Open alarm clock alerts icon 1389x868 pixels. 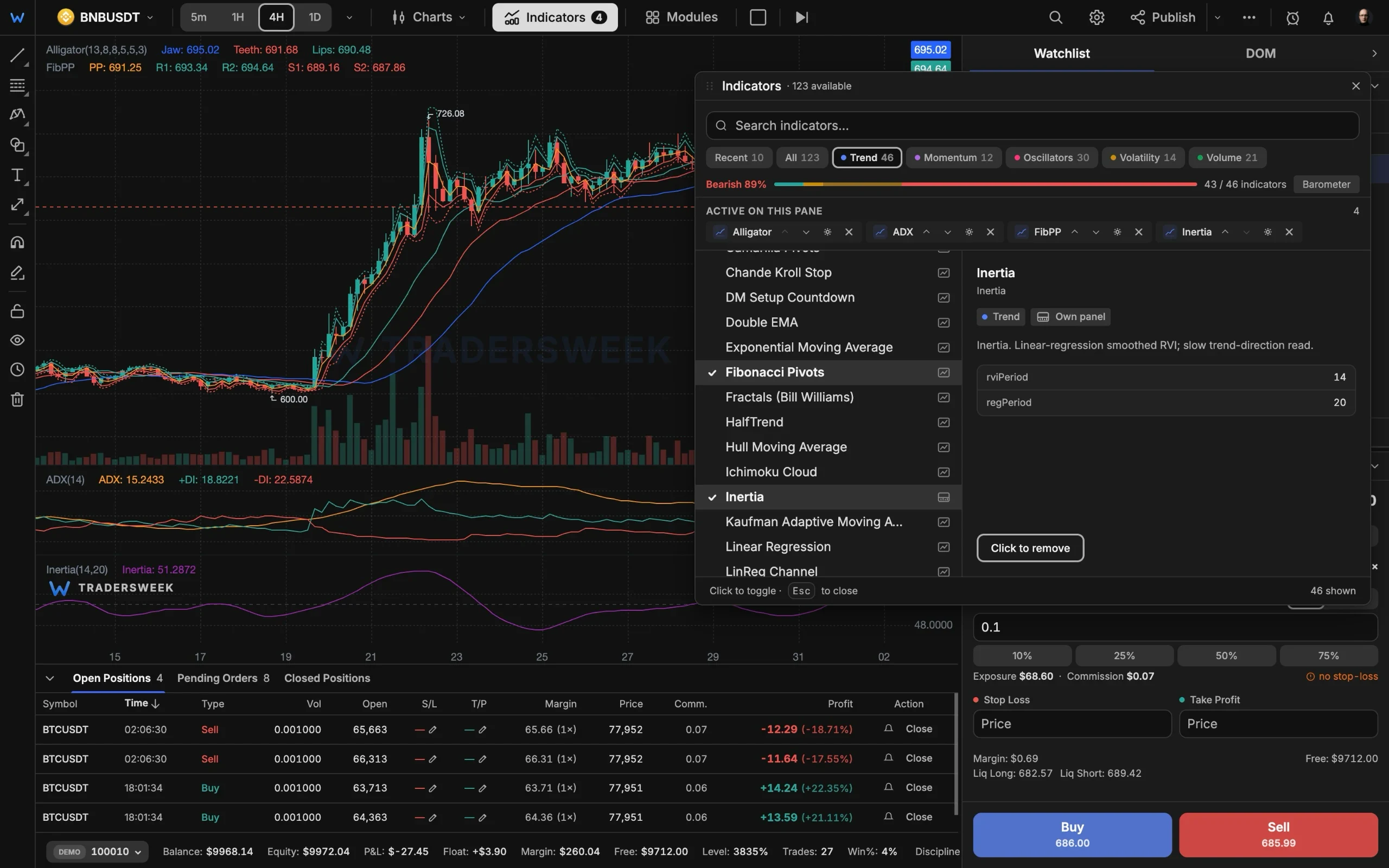1292,18
